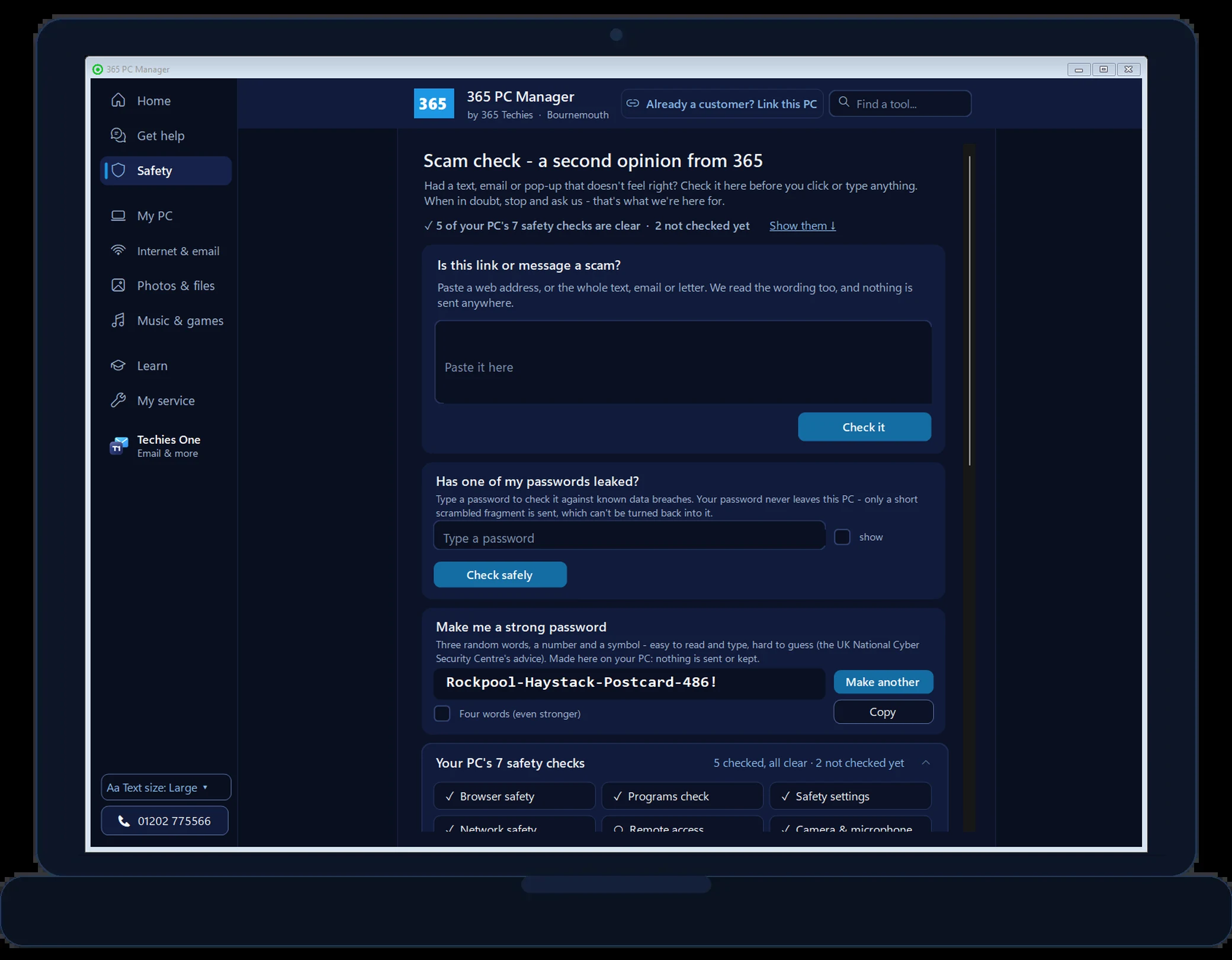Go to My PC section

point(166,216)
